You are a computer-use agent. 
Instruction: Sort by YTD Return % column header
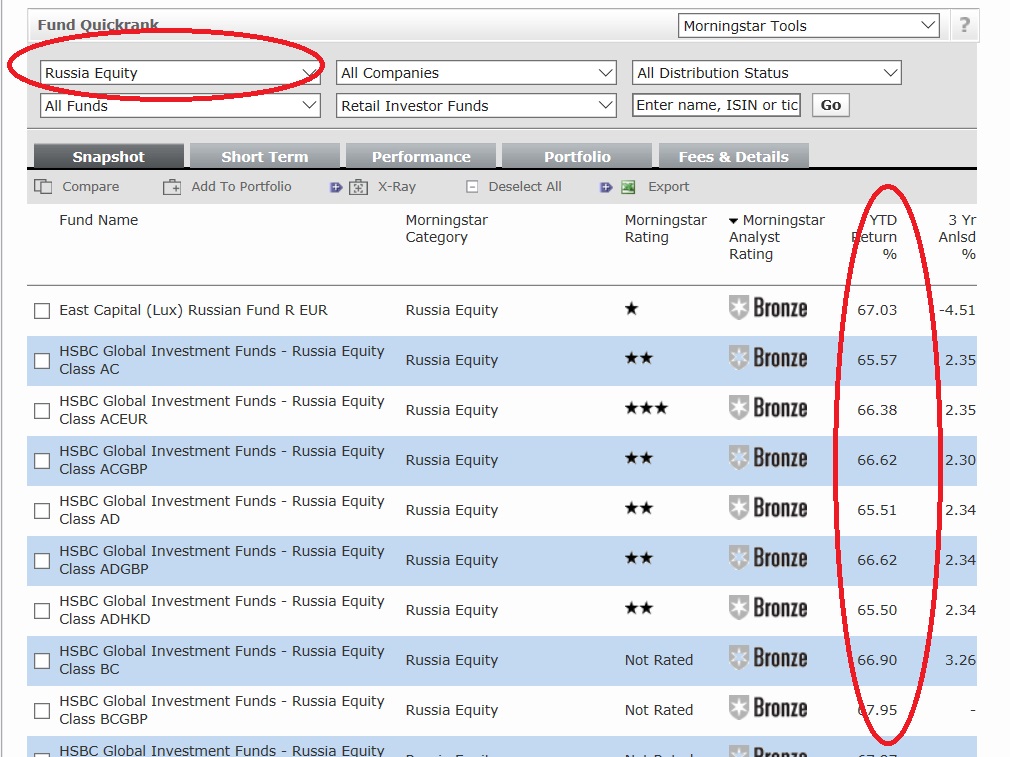[x=875, y=237]
